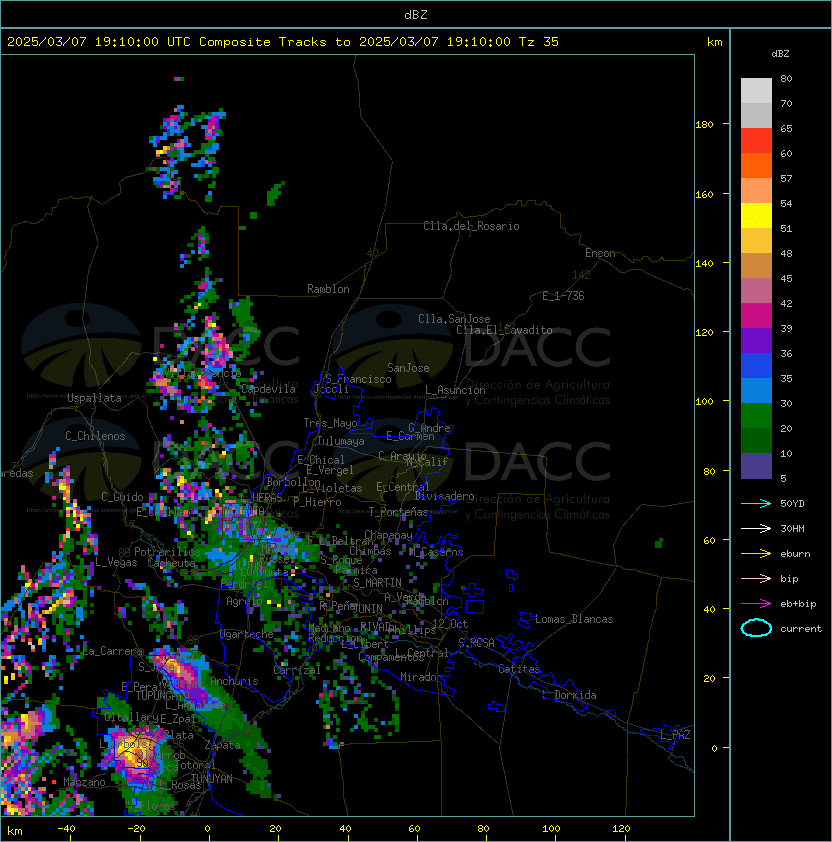This screenshot has width=832, height=842.
Task: Click the pink bip arrow icon
Action: [756, 578]
